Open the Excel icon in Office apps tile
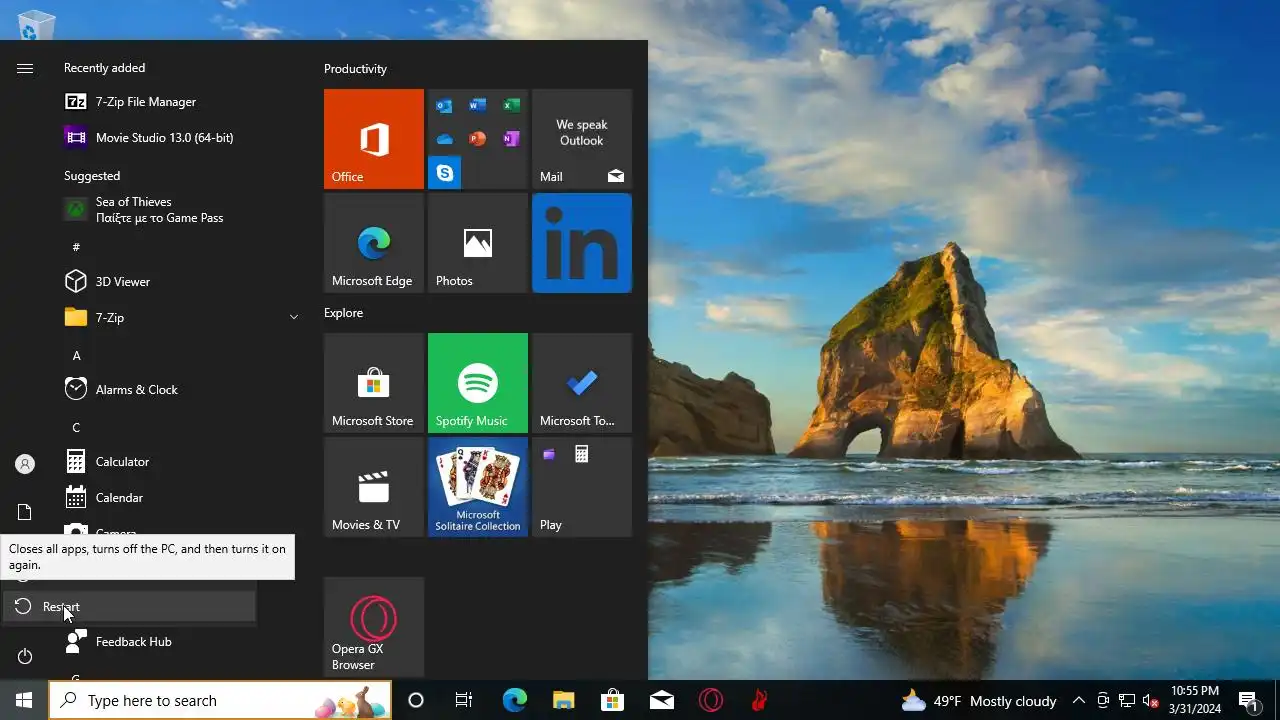Screen dimensions: 1280x720 pos(511,105)
